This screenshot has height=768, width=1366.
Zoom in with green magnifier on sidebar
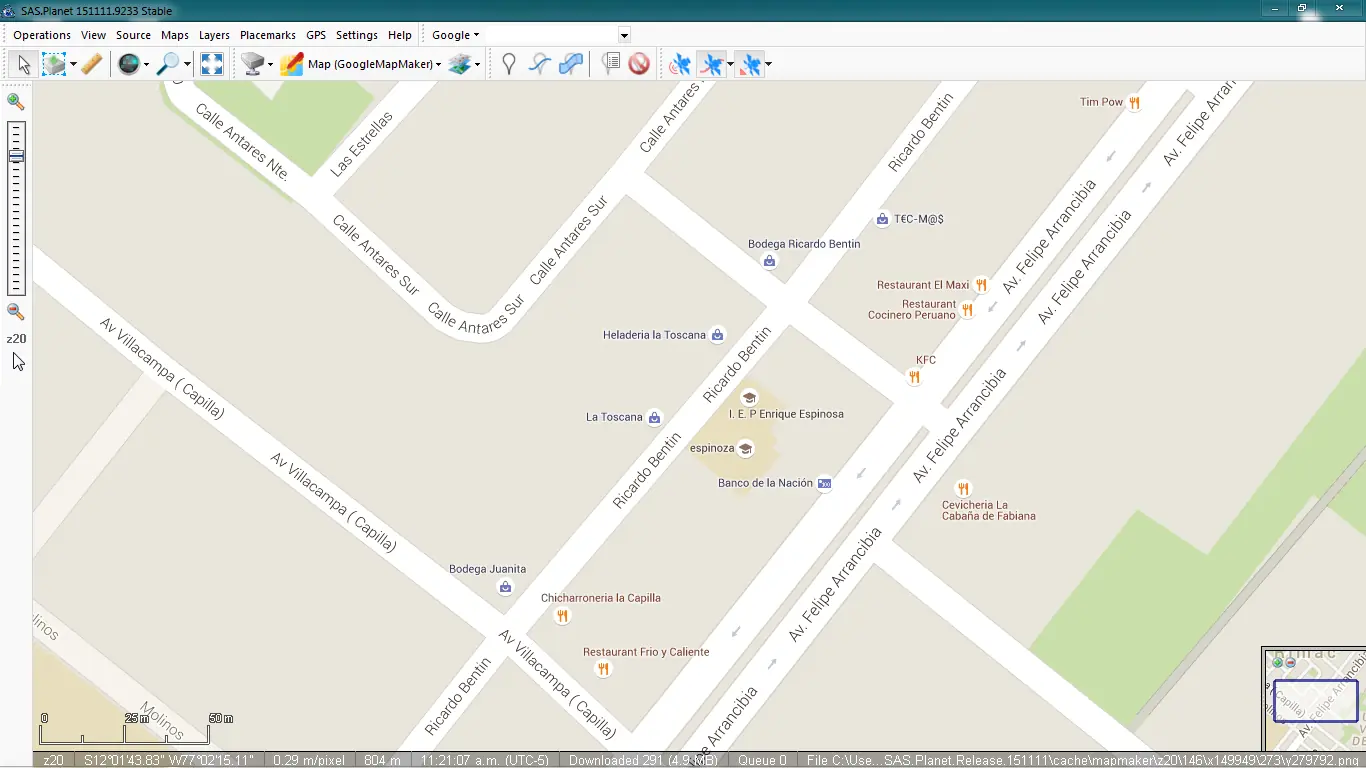(x=15, y=101)
